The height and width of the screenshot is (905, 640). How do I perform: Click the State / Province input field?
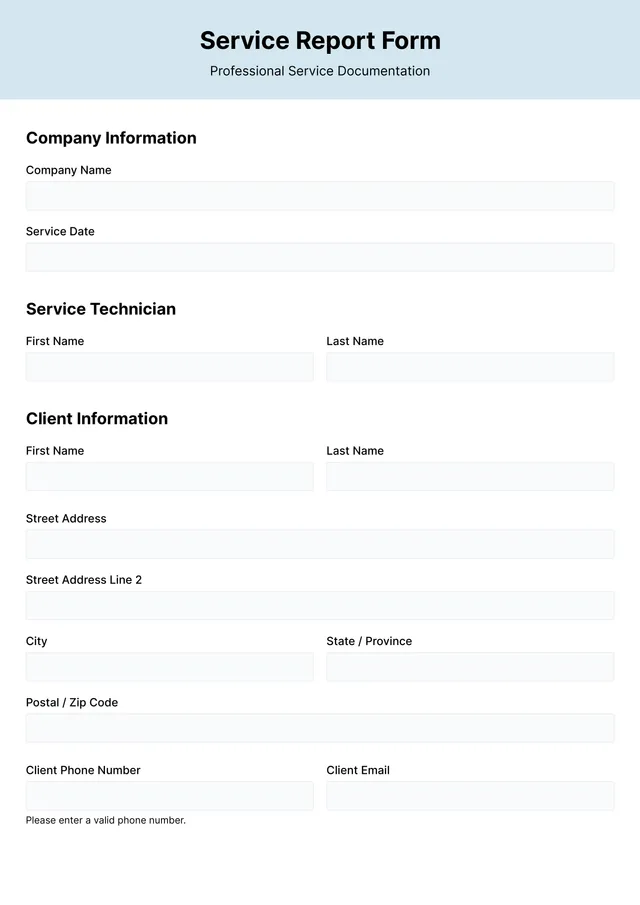tap(470, 666)
